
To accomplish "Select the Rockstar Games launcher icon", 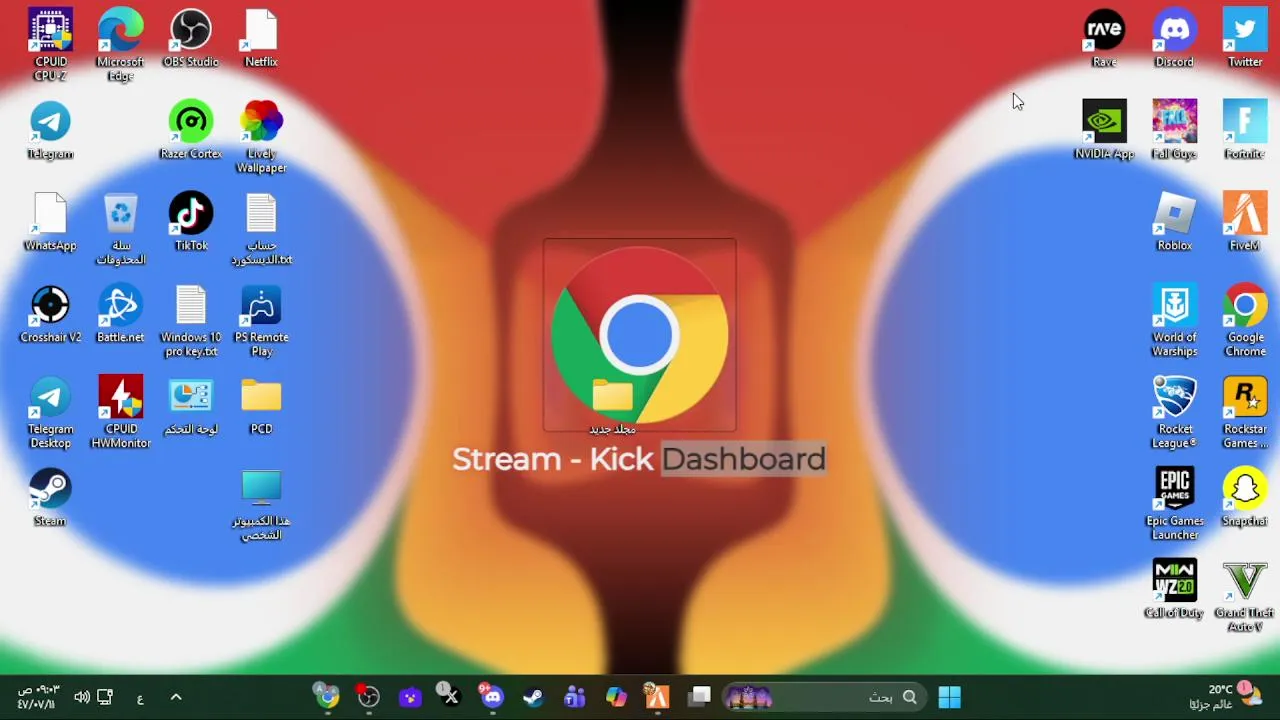I will [x=1245, y=412].
